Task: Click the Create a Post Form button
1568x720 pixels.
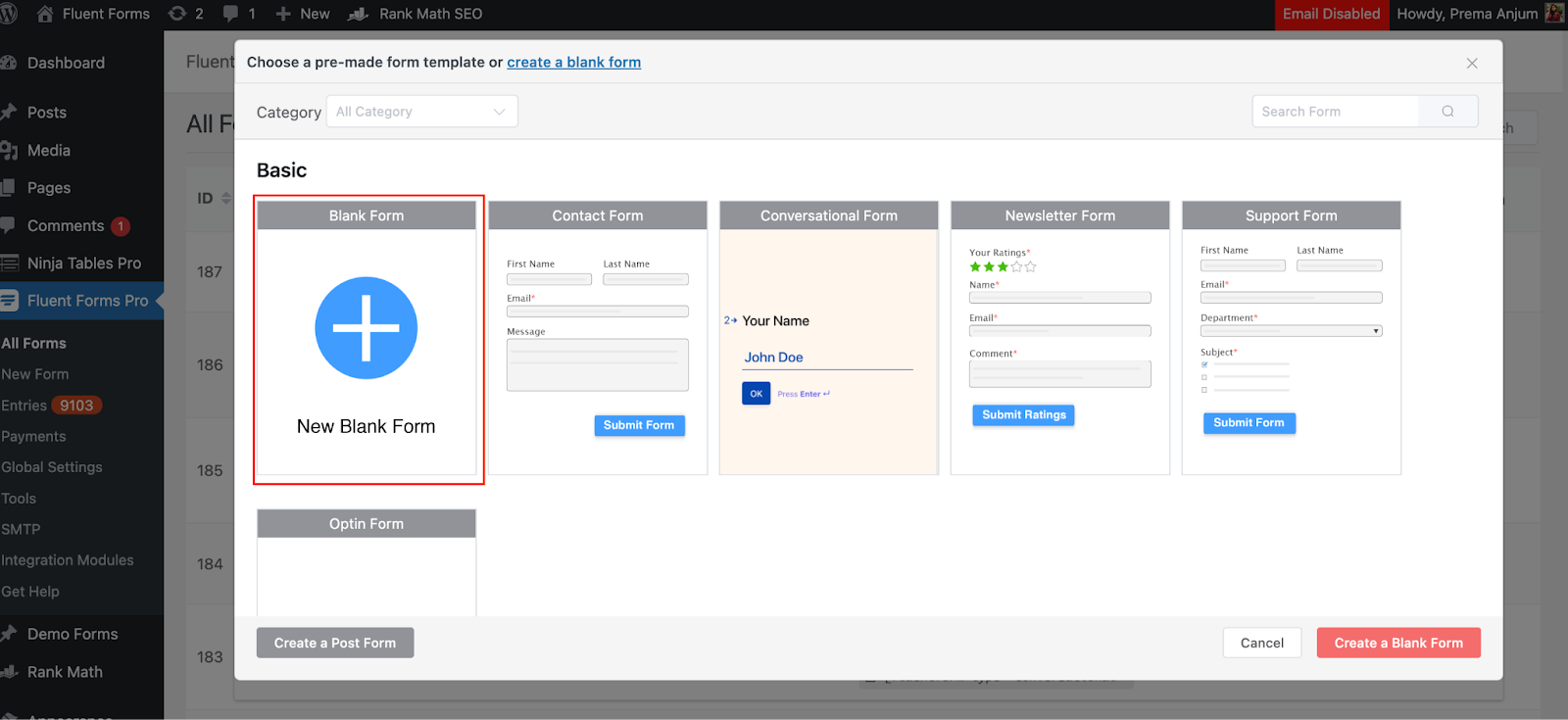Action: click(335, 643)
